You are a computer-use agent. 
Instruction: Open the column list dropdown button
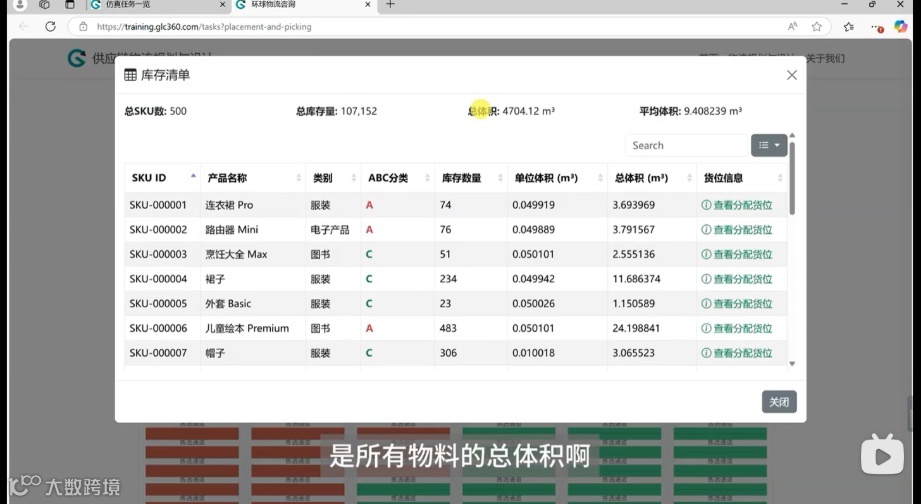(769, 145)
